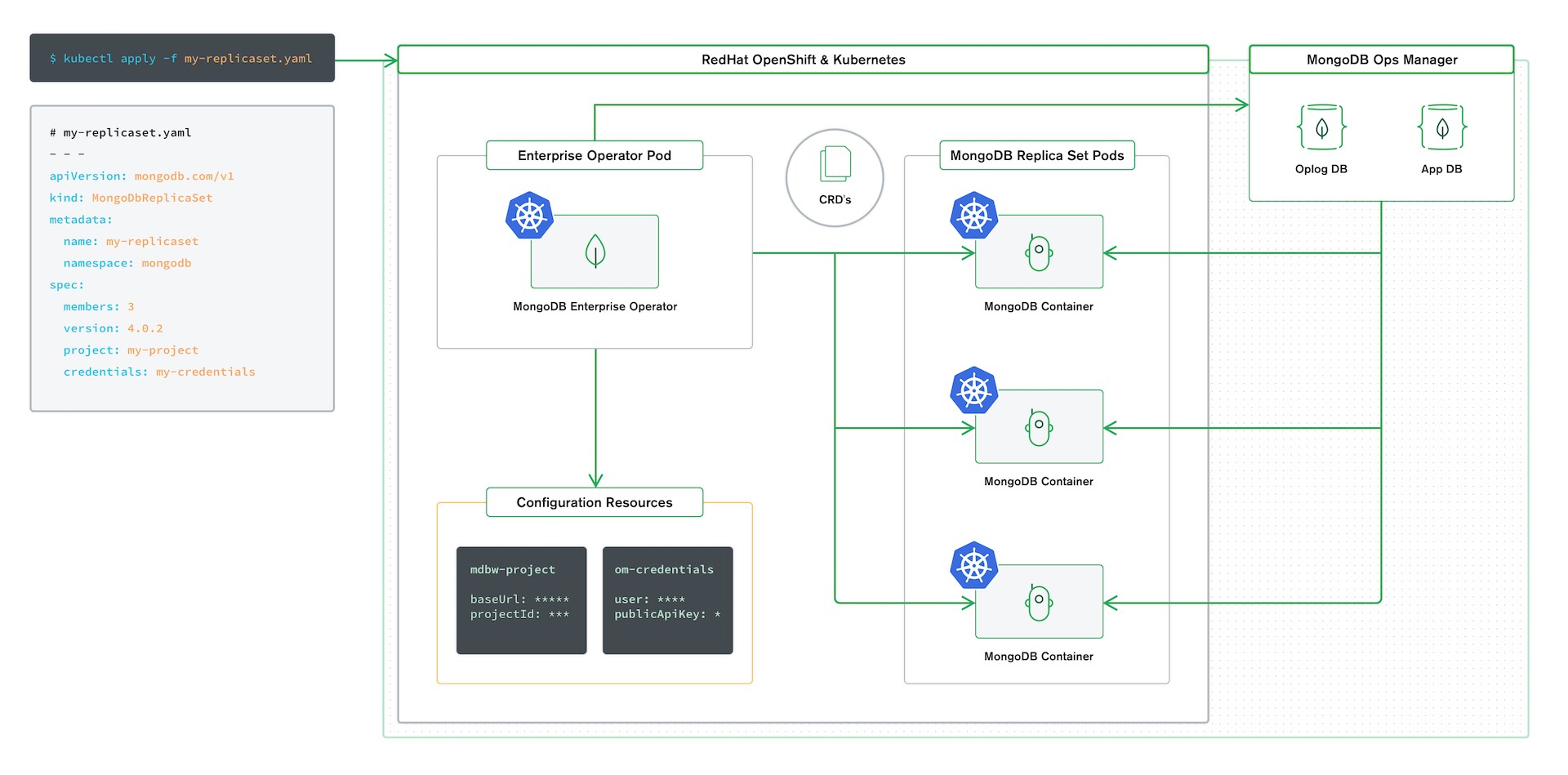Select the bottom MongoDB Container agent icon
The height and width of the screenshot is (775, 1568).
coord(1039,602)
